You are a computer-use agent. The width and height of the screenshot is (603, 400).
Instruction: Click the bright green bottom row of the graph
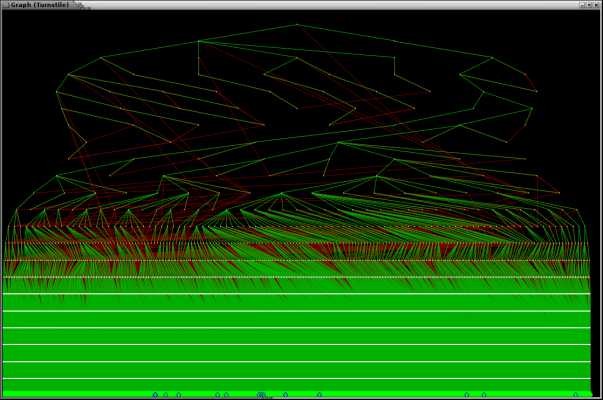coord(297,394)
